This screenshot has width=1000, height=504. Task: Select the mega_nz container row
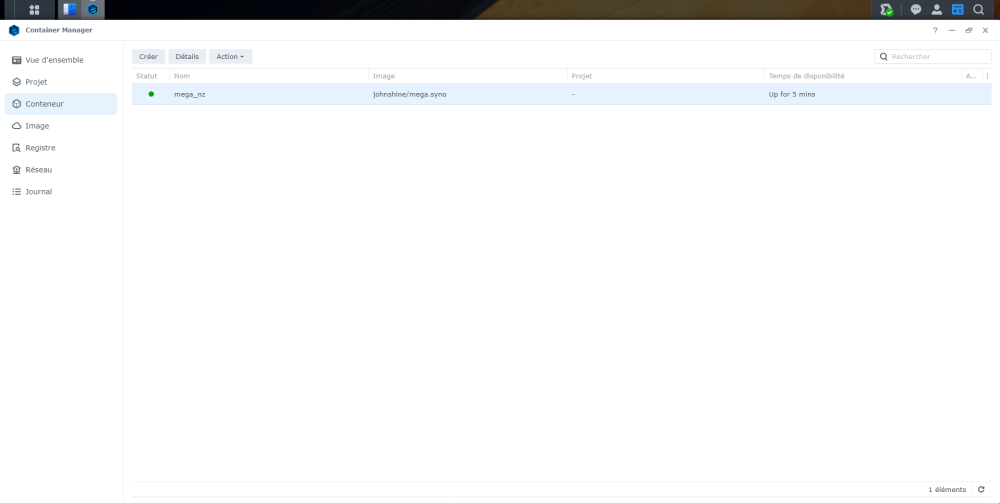click(x=561, y=94)
